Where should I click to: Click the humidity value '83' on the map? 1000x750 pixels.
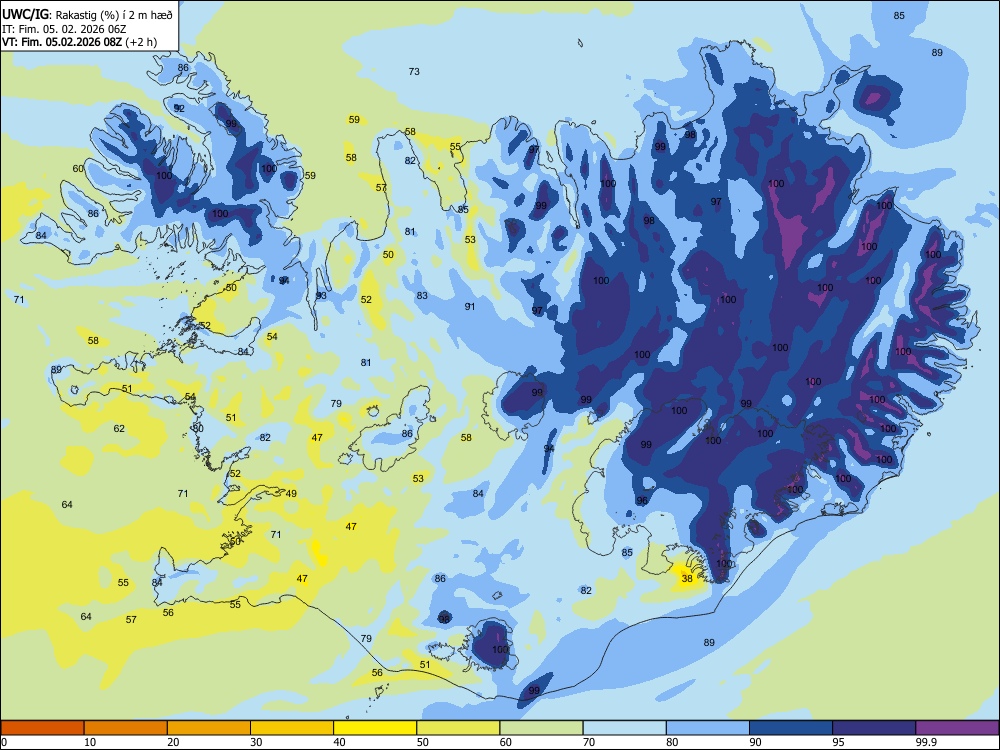[x=422, y=295]
